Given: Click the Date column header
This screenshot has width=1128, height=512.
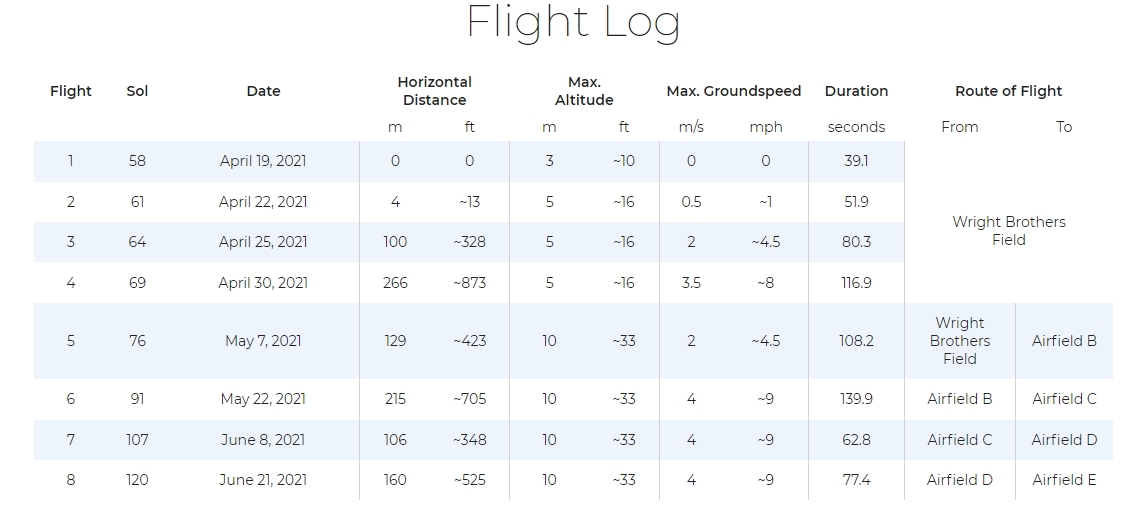Looking at the screenshot, I should (x=263, y=91).
